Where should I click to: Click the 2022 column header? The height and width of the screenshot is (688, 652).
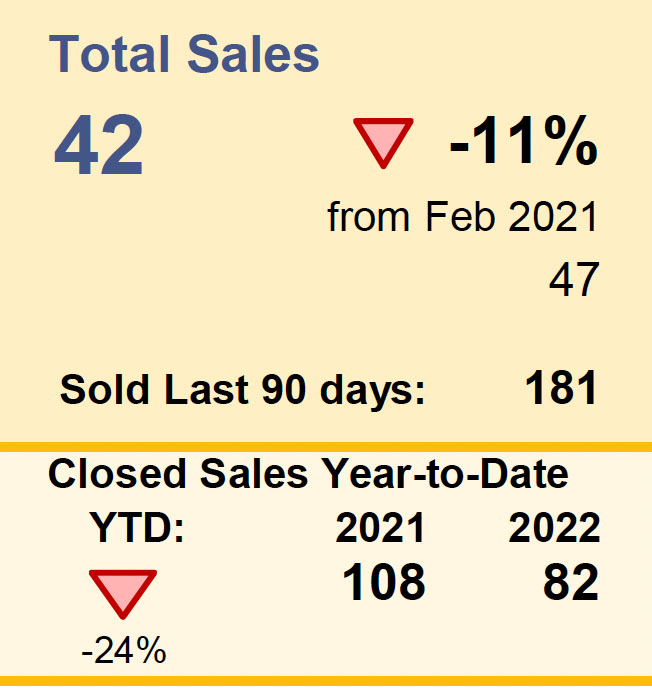(x=554, y=527)
